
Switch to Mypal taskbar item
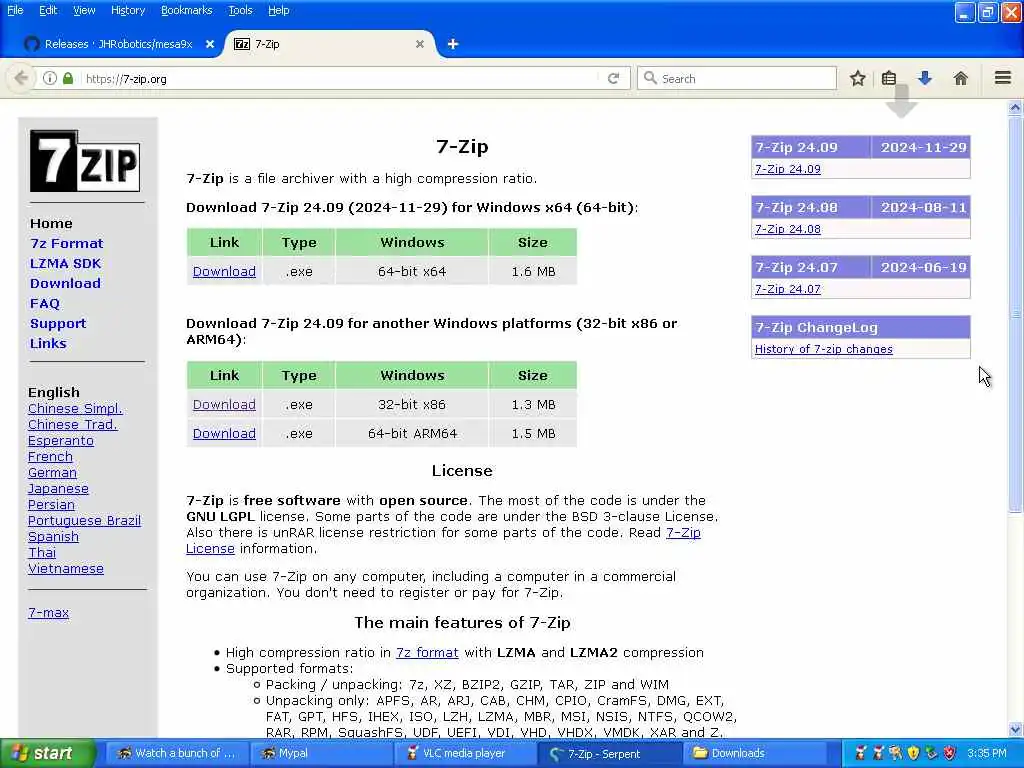(x=320, y=753)
